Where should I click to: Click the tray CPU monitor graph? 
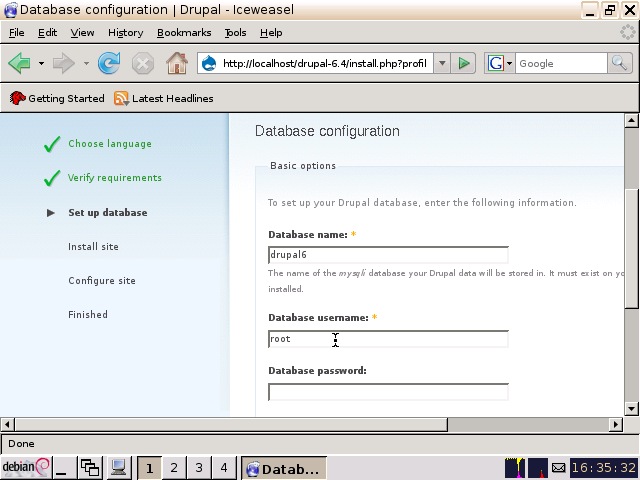point(515,468)
